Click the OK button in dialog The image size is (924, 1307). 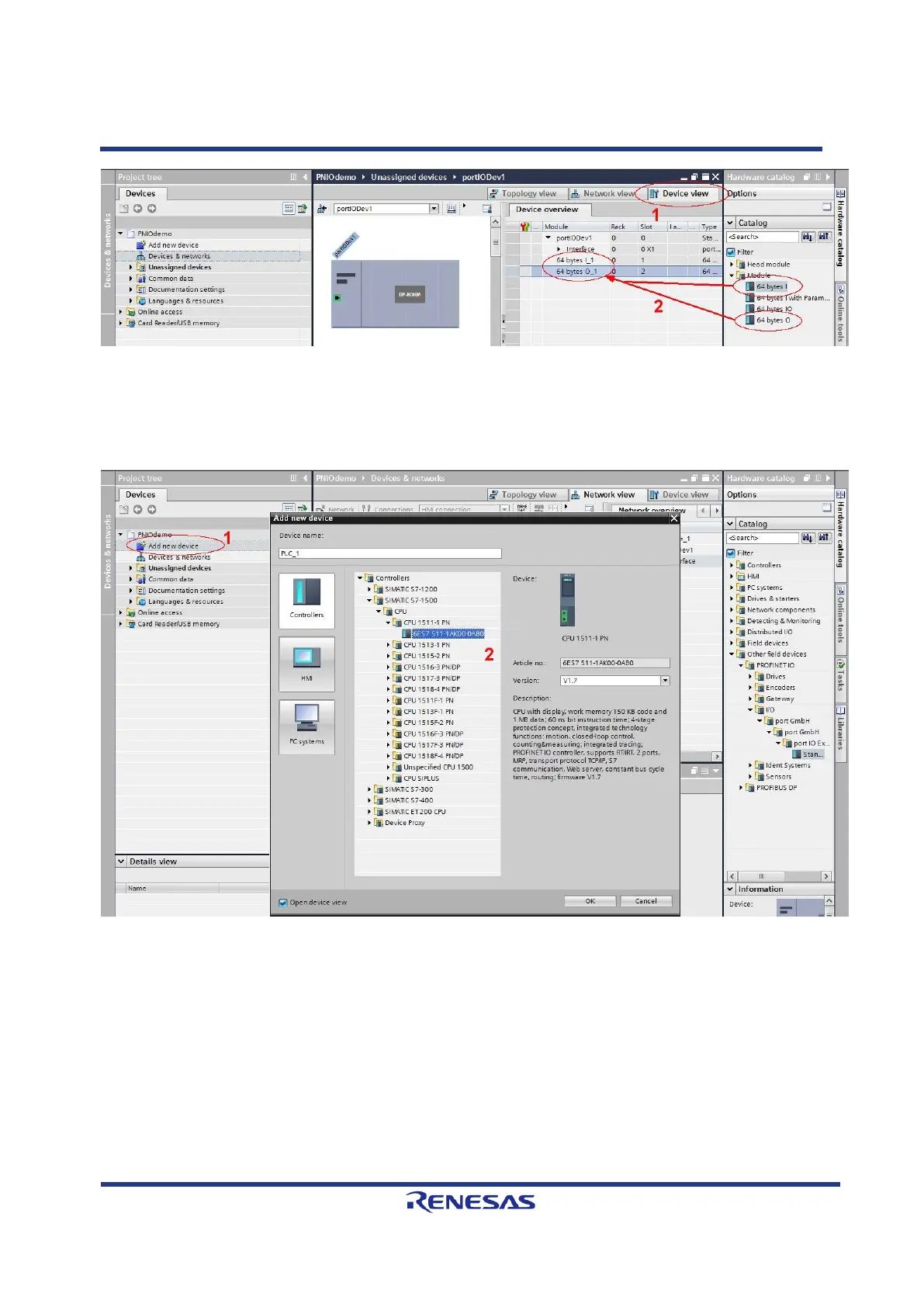(x=590, y=901)
